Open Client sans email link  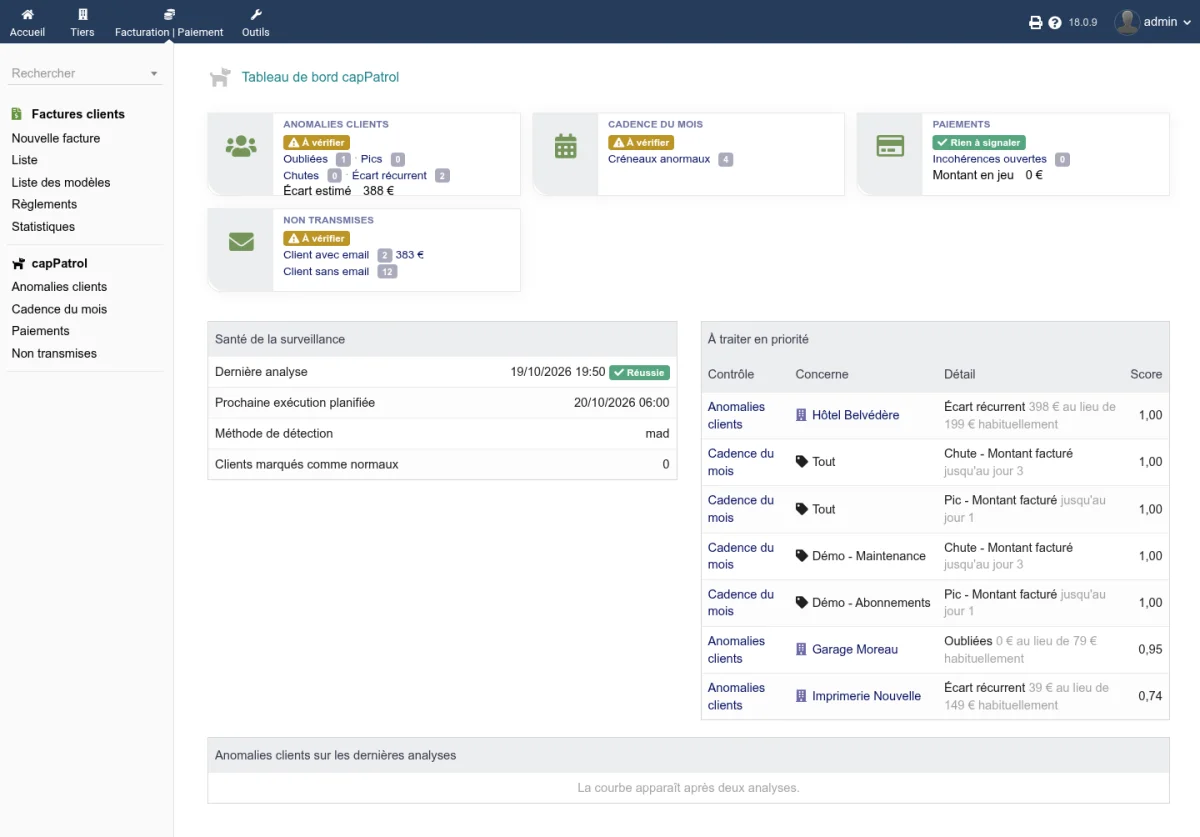326,271
